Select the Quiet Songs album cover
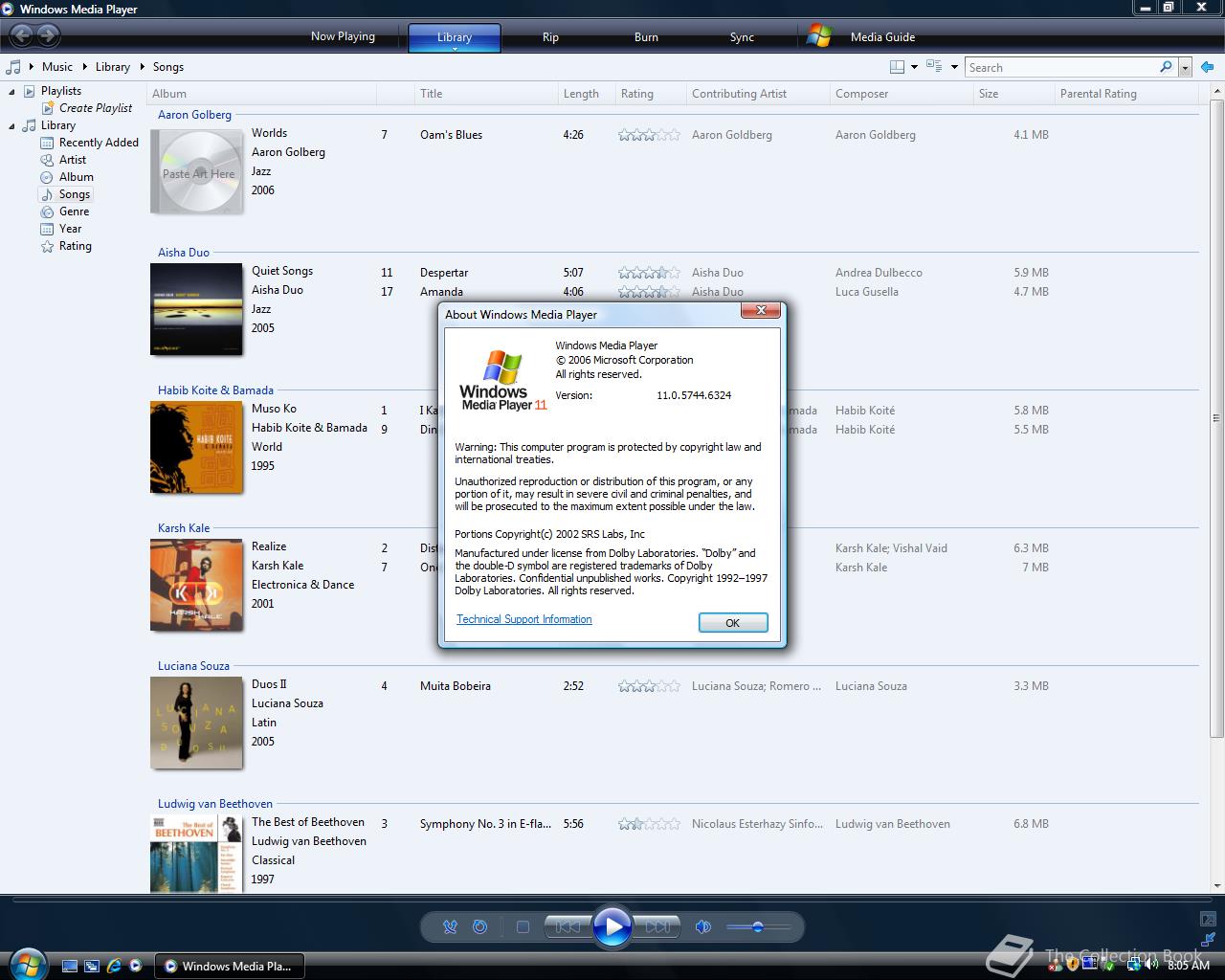 (x=196, y=309)
